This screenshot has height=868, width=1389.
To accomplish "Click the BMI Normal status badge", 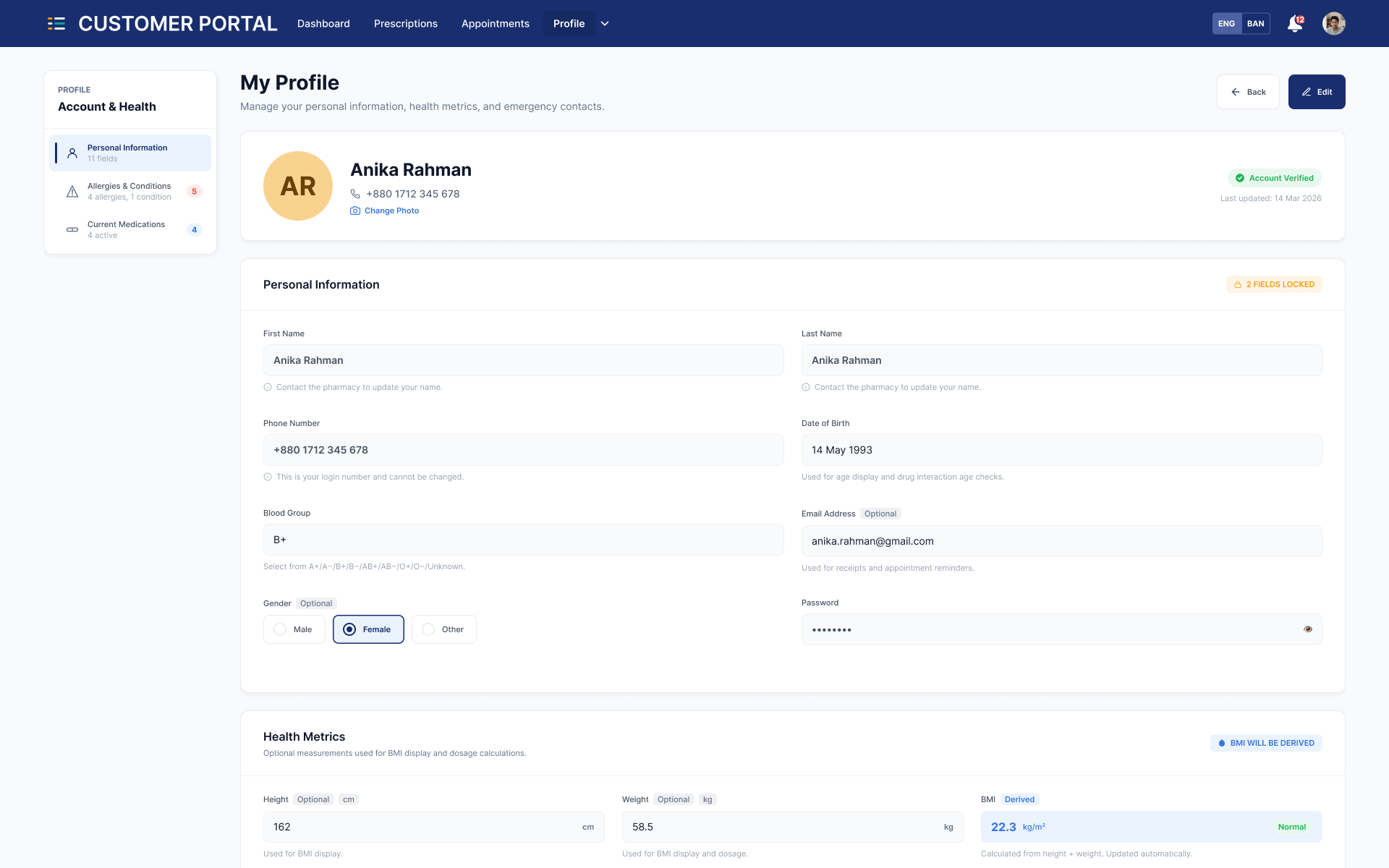I will 1292,827.
